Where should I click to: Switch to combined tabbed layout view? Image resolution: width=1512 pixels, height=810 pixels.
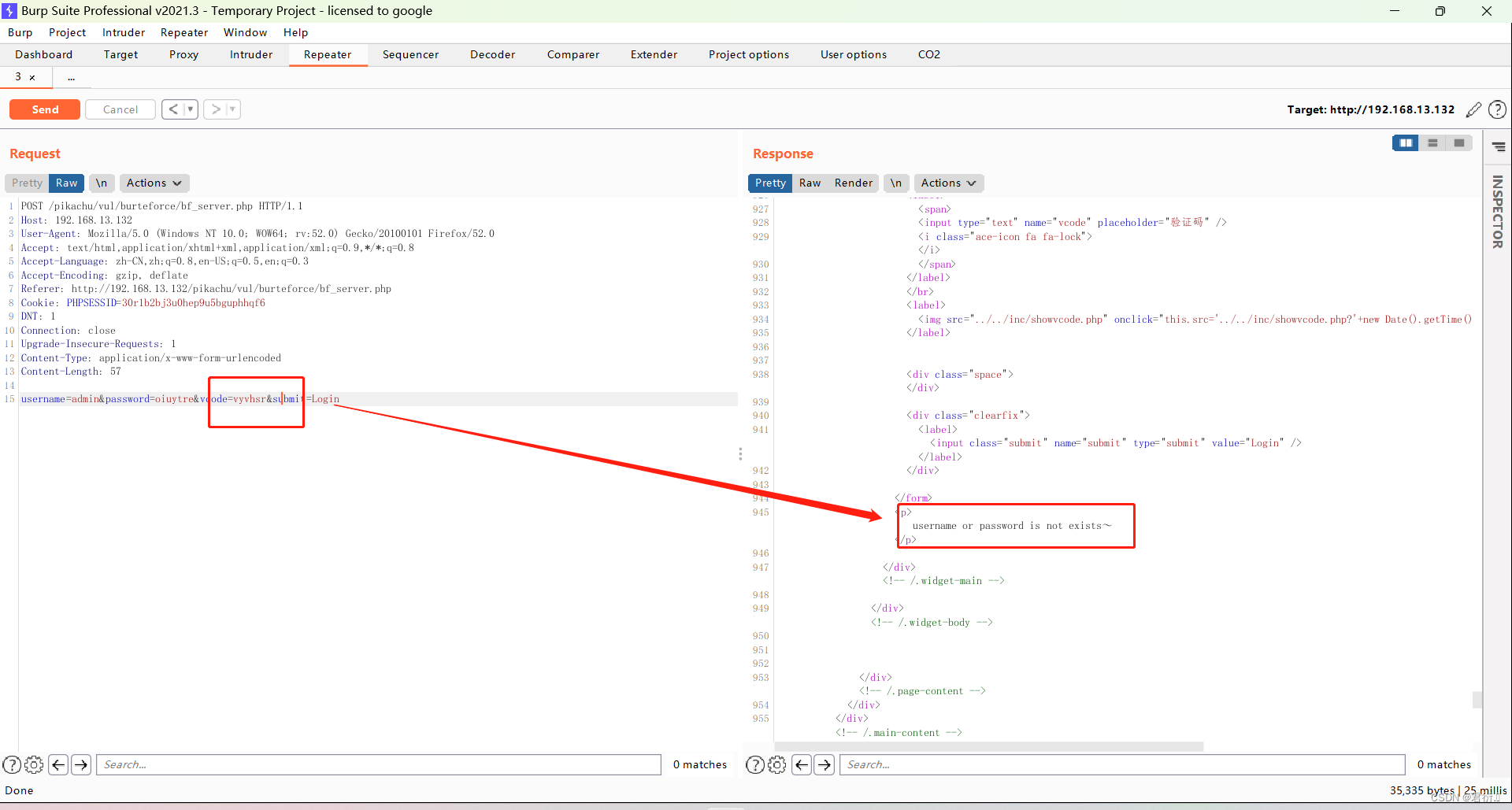[1459, 142]
